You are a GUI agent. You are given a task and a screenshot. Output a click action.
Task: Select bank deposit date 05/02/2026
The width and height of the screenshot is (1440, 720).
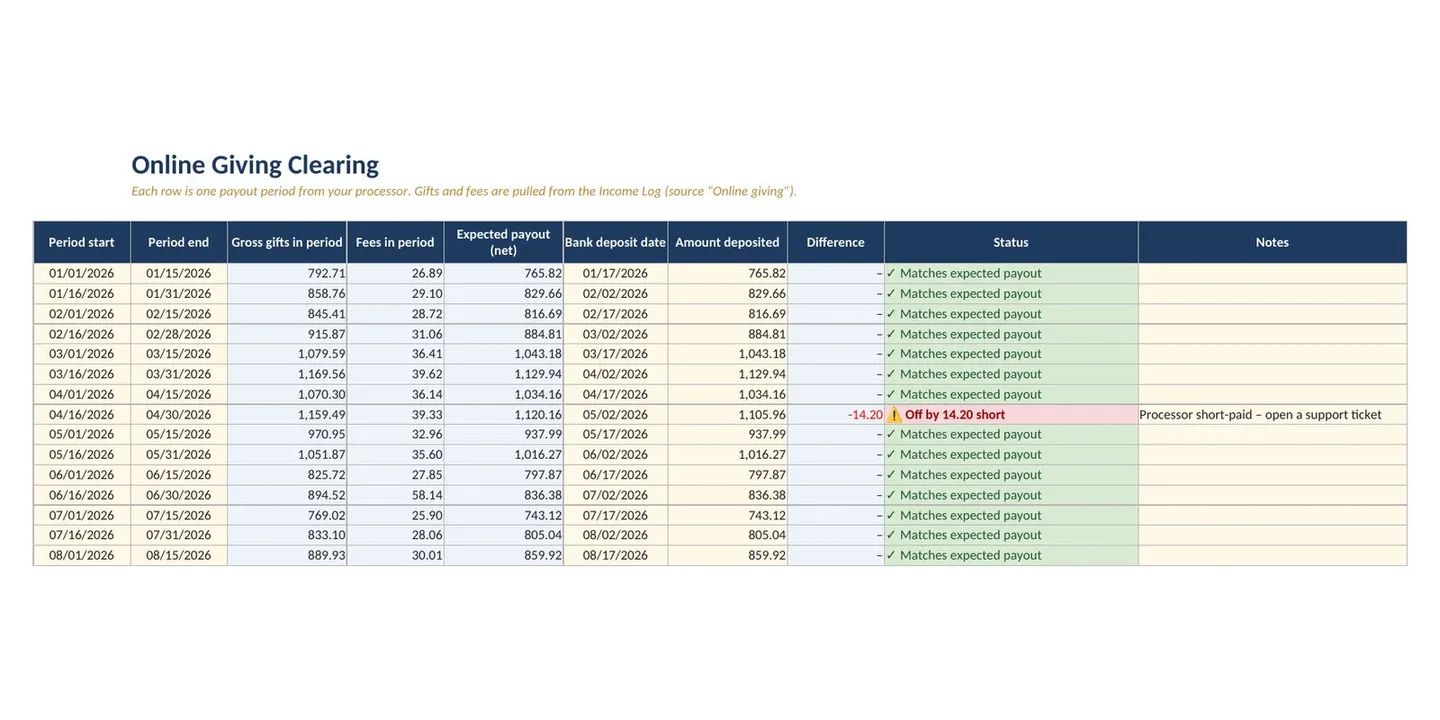pos(616,414)
